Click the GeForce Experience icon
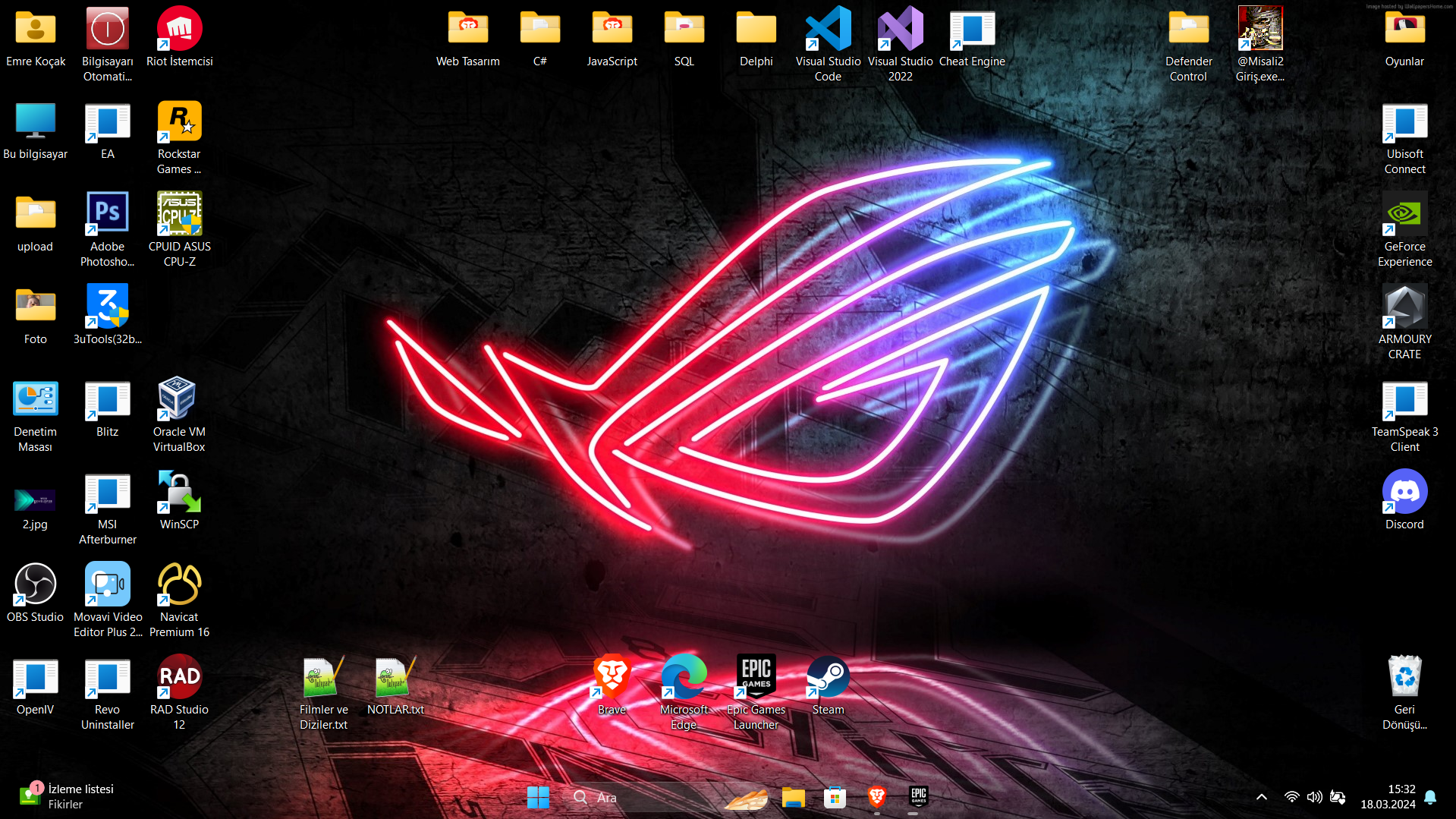The image size is (1456, 819). pos(1405,231)
